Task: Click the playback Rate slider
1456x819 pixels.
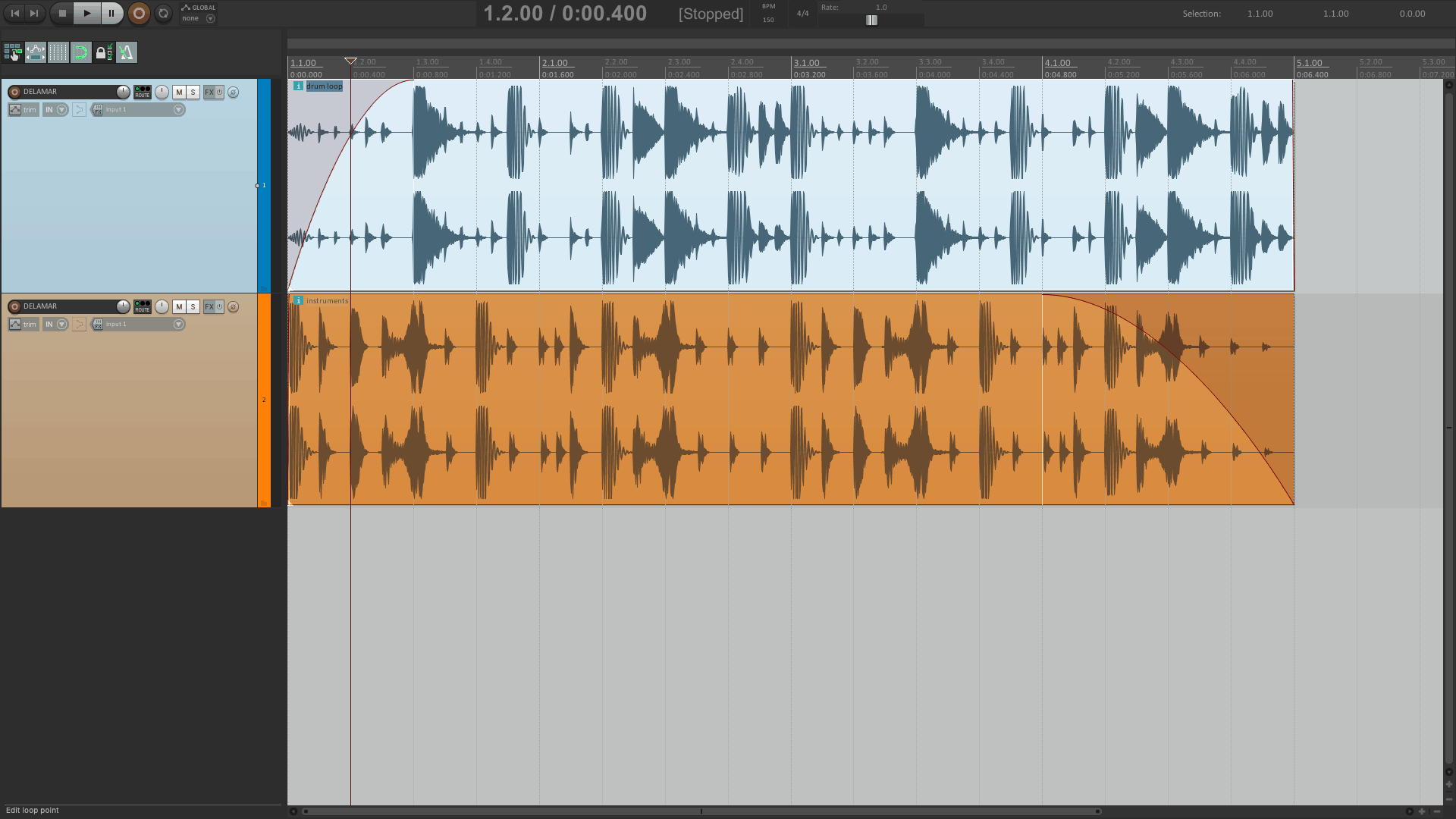Action: point(871,20)
